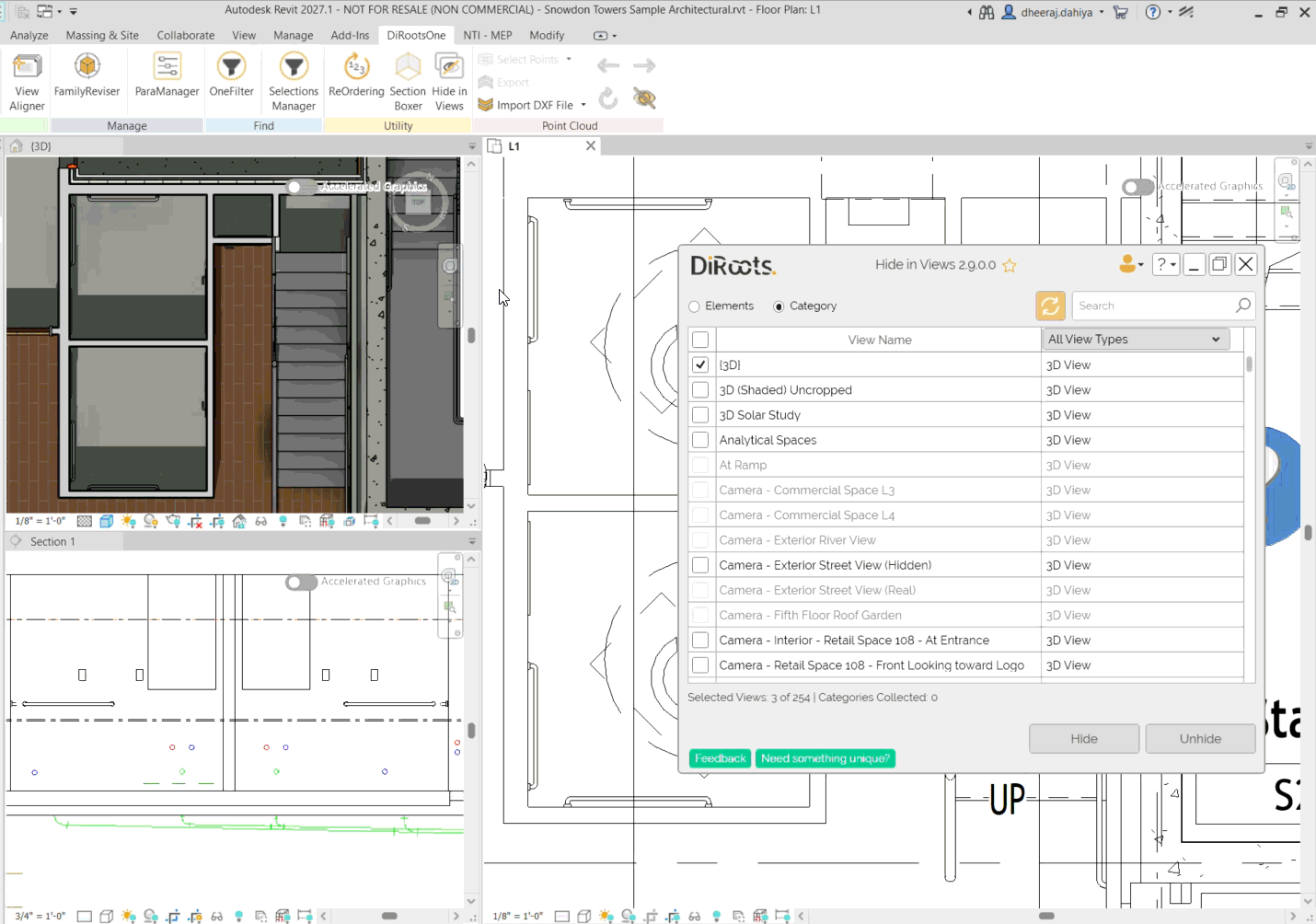
Task: Tick the header select-all views checkbox
Action: click(700, 340)
